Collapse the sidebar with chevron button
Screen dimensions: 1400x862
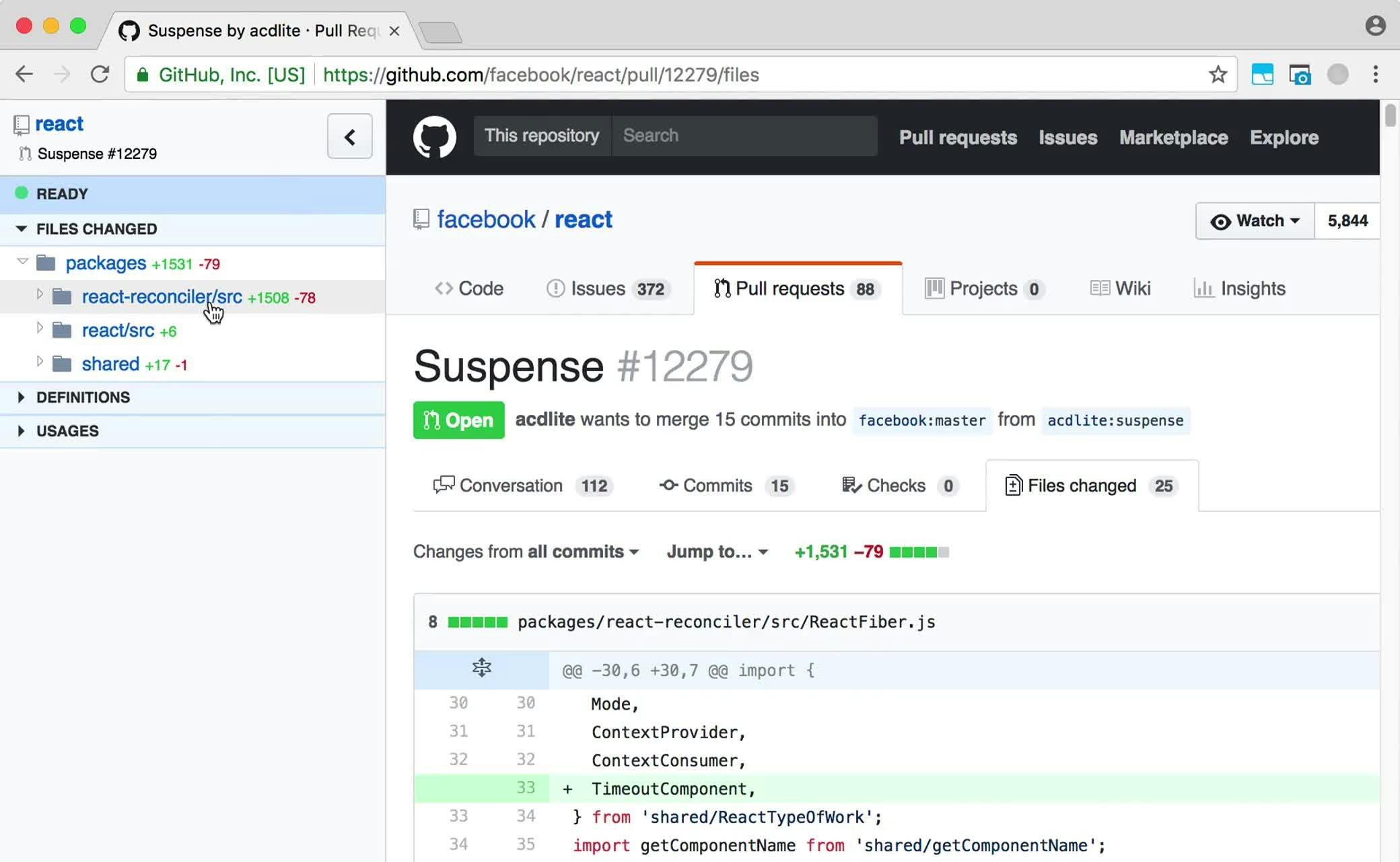tap(349, 137)
